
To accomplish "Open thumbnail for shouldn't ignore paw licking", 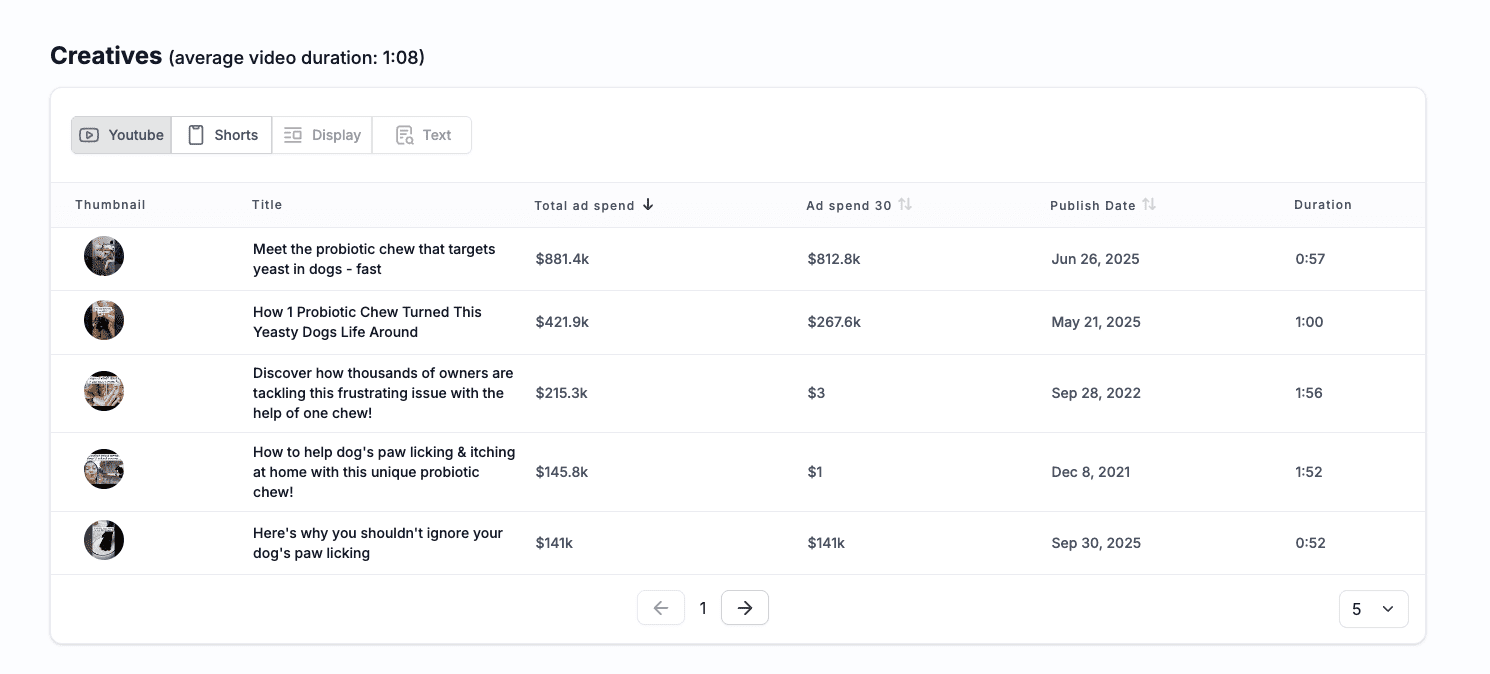I will pyautogui.click(x=104, y=541).
